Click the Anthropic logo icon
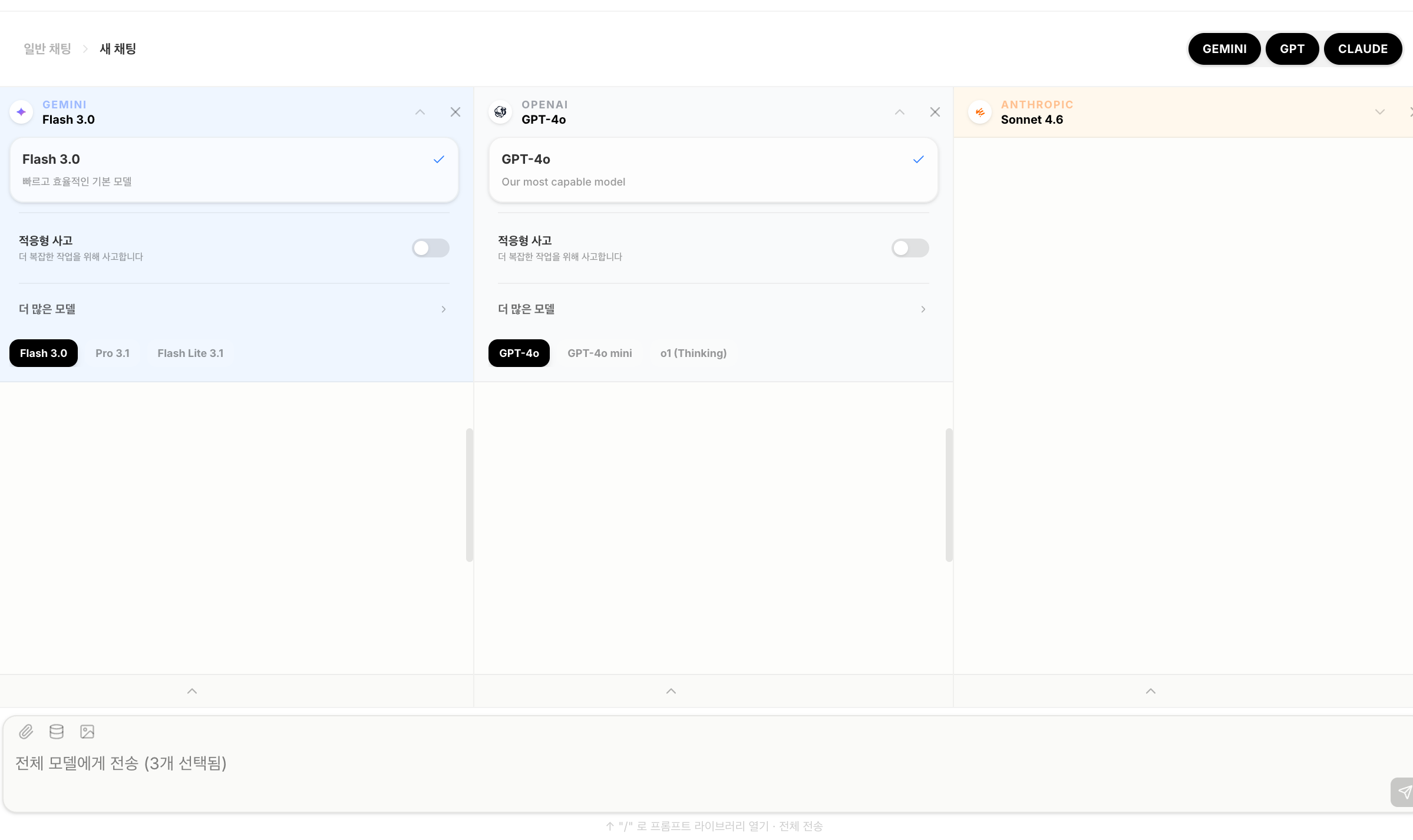Screen dimensions: 1413x840 (980, 112)
